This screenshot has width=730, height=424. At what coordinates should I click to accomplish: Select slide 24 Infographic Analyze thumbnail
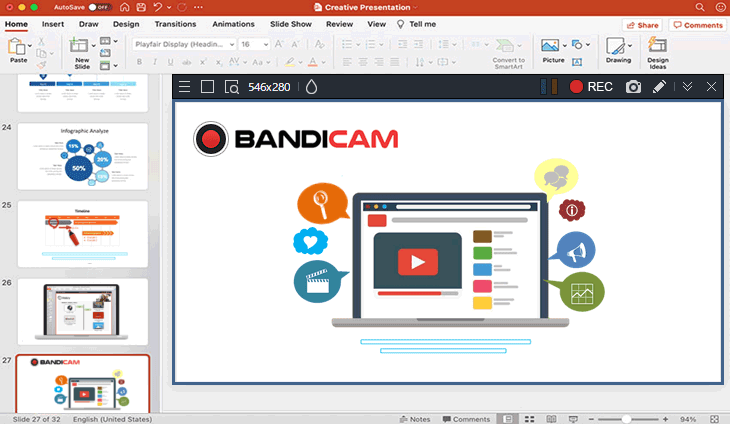pyautogui.click(x=83, y=156)
